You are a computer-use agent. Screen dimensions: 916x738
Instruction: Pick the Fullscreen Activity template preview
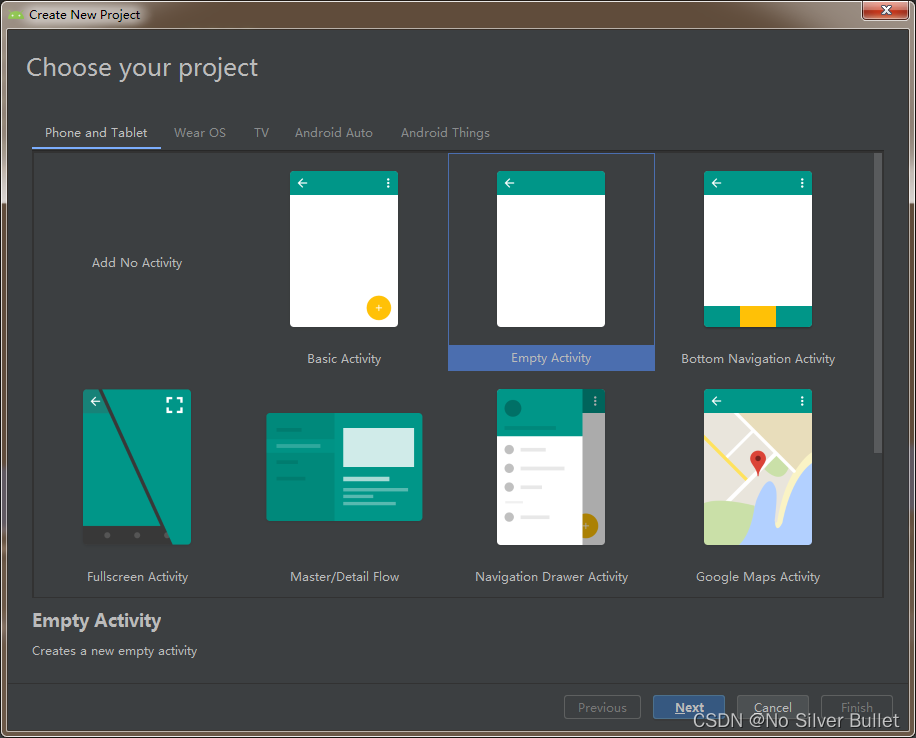point(137,467)
